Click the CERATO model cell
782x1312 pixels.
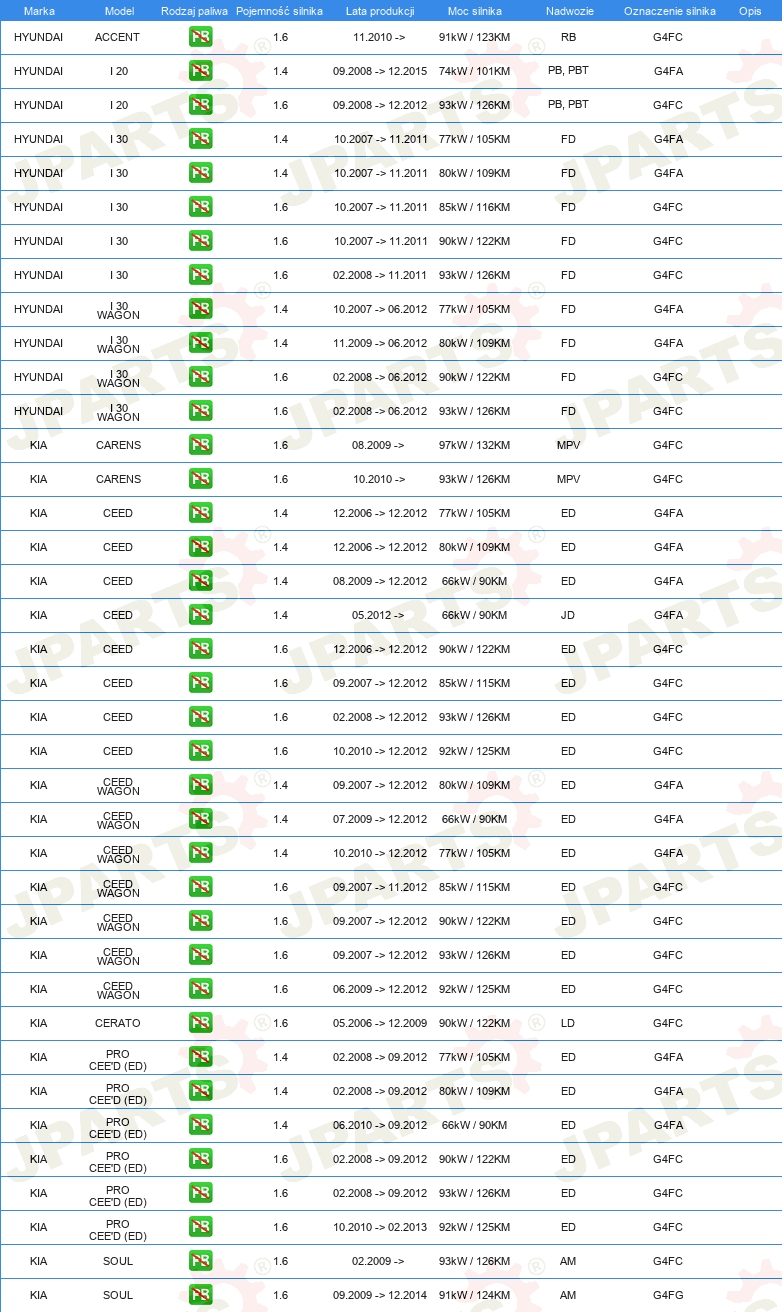coord(118,1023)
